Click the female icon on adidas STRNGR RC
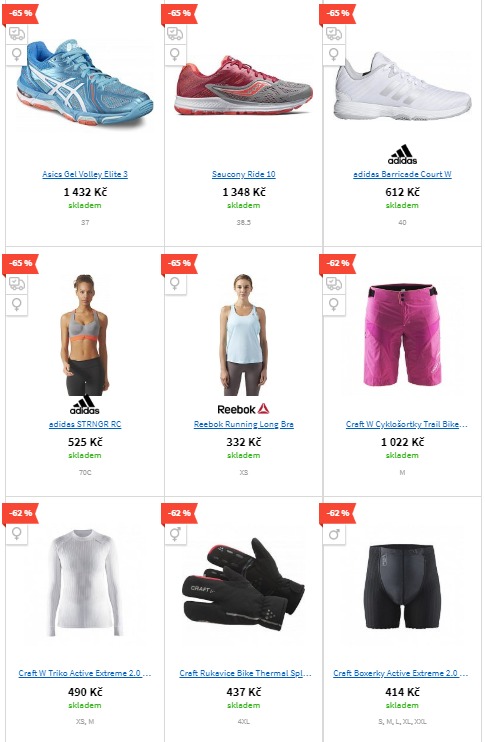Screen dimensions: 485x742 coord(17,304)
